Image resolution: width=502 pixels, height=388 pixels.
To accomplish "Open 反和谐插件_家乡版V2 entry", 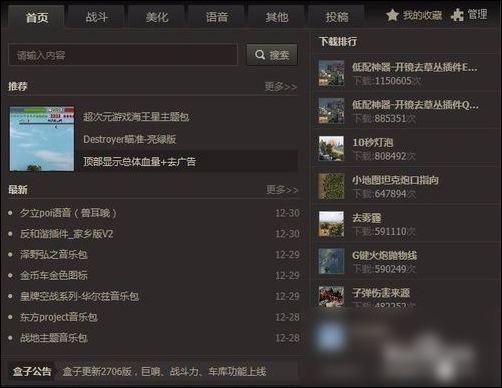I will click(x=67, y=234).
